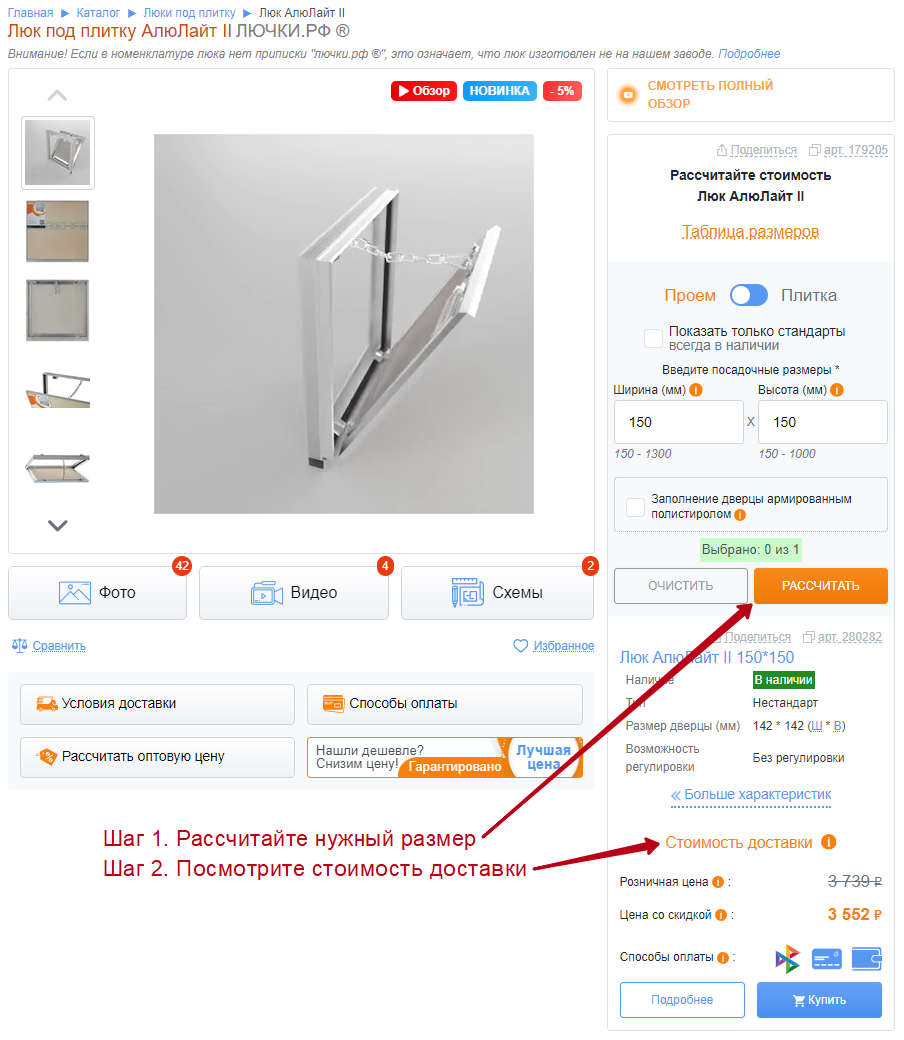Click the info icon beside Стоимость доставки
904x1040 pixels.
click(x=828, y=842)
